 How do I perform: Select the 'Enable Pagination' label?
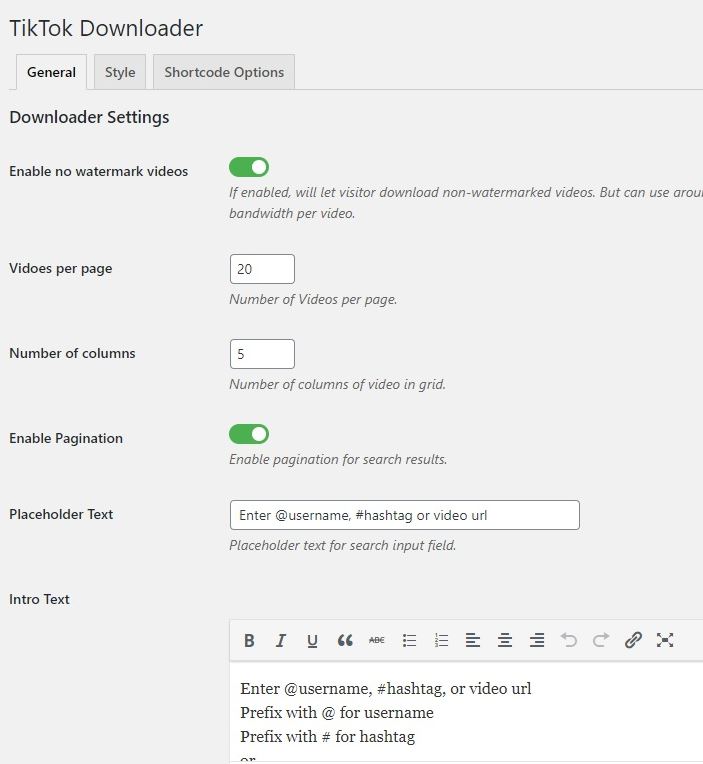(66, 439)
